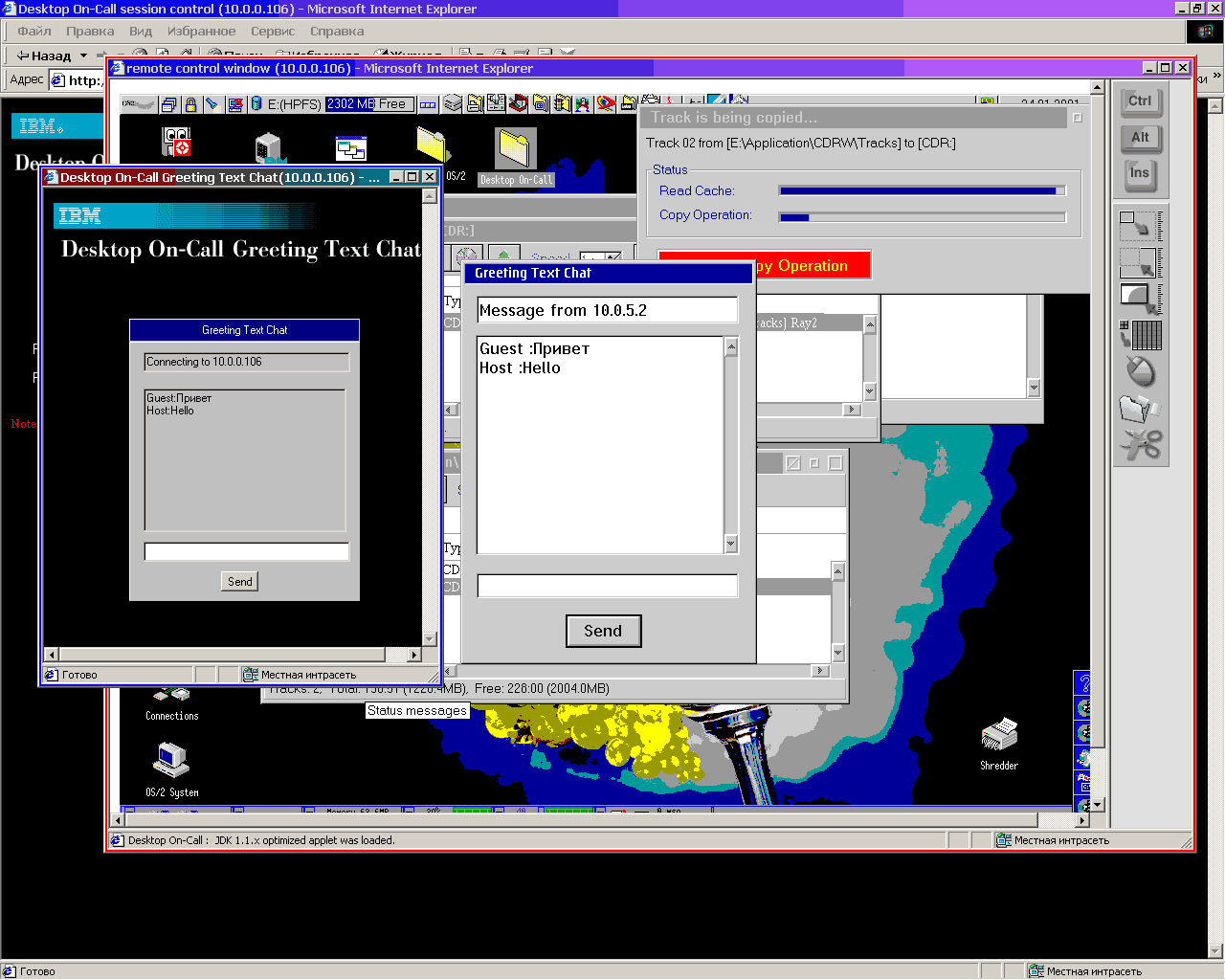Viewport: 1225px width, 980px height.
Task: Click Send in the small Greeting Text Chat
Action: 240,581
